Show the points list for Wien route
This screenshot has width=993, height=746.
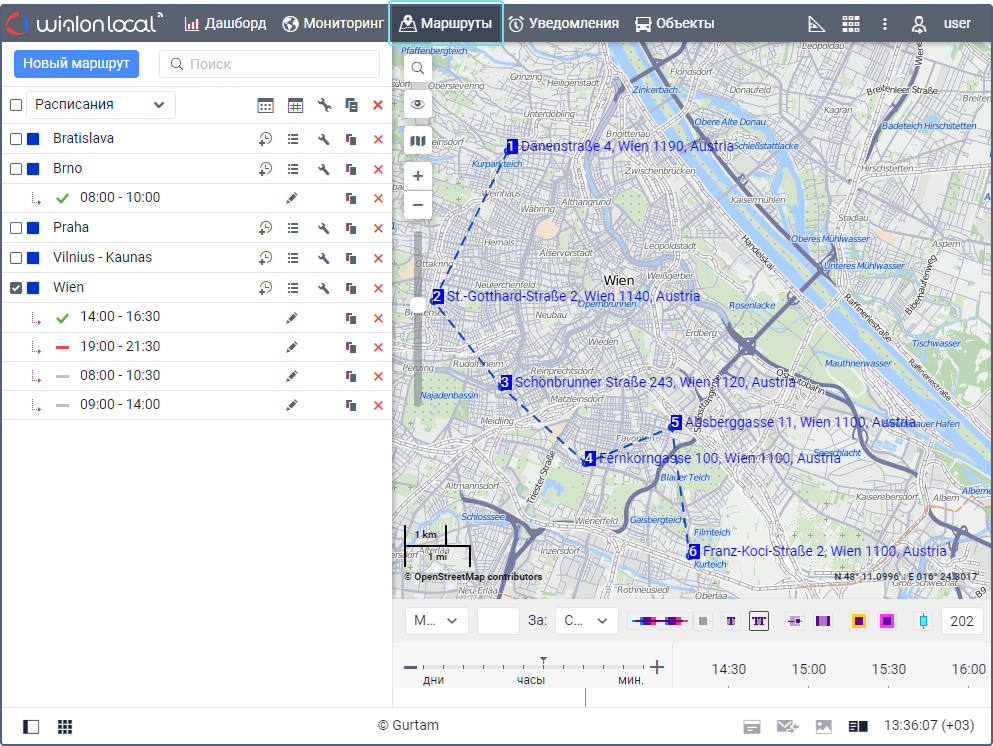pyautogui.click(x=294, y=288)
